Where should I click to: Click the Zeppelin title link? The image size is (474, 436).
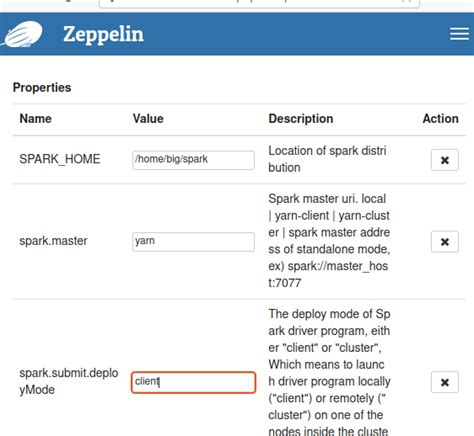(x=103, y=34)
